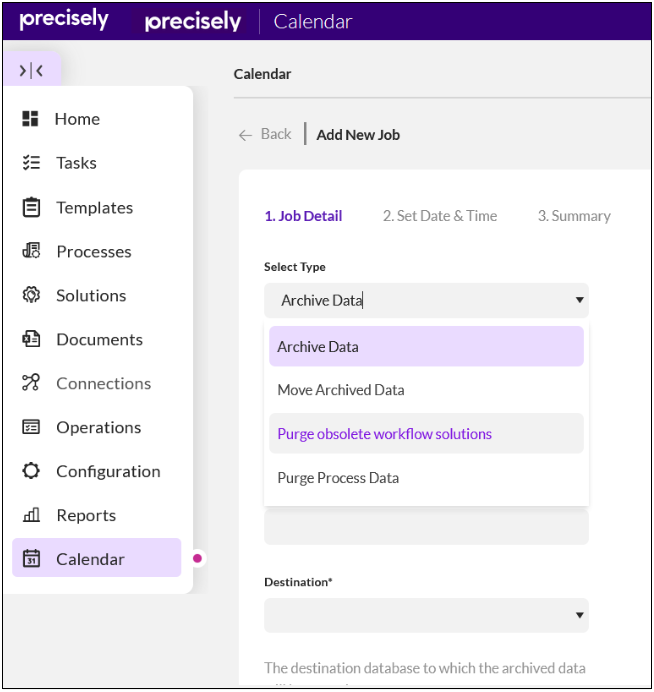This screenshot has height=692, width=654.
Task: Open Documents in sidebar
Action: point(100,340)
